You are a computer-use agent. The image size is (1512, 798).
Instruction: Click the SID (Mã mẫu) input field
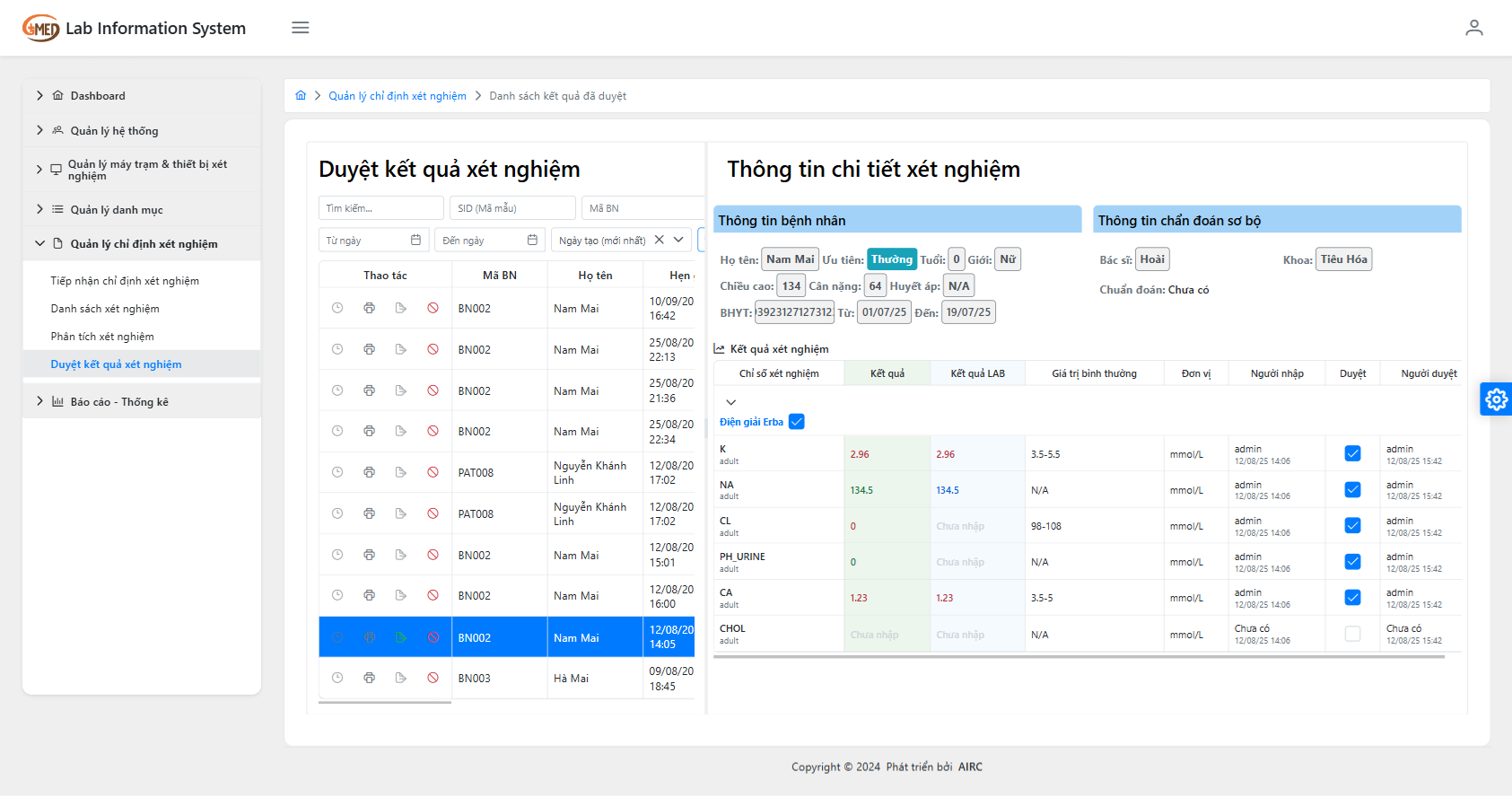[x=512, y=208]
